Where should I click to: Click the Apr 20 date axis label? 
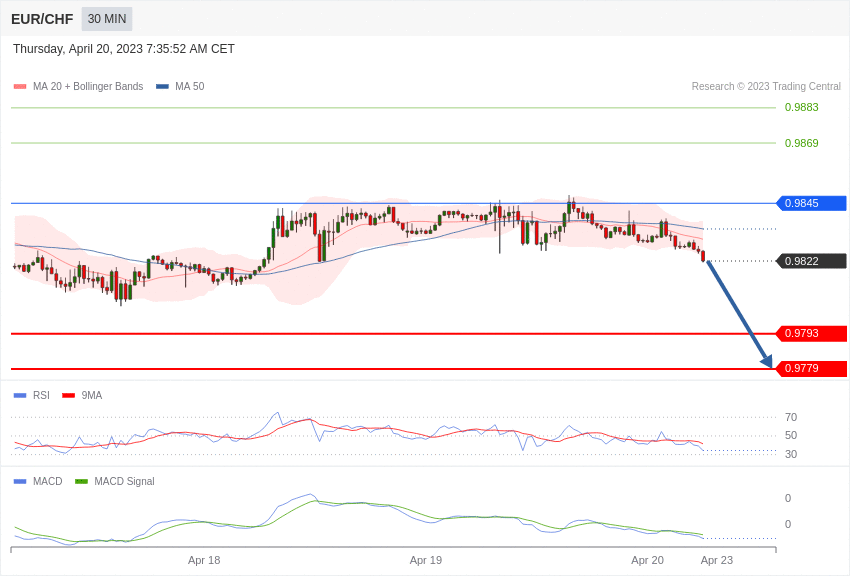pos(647,560)
